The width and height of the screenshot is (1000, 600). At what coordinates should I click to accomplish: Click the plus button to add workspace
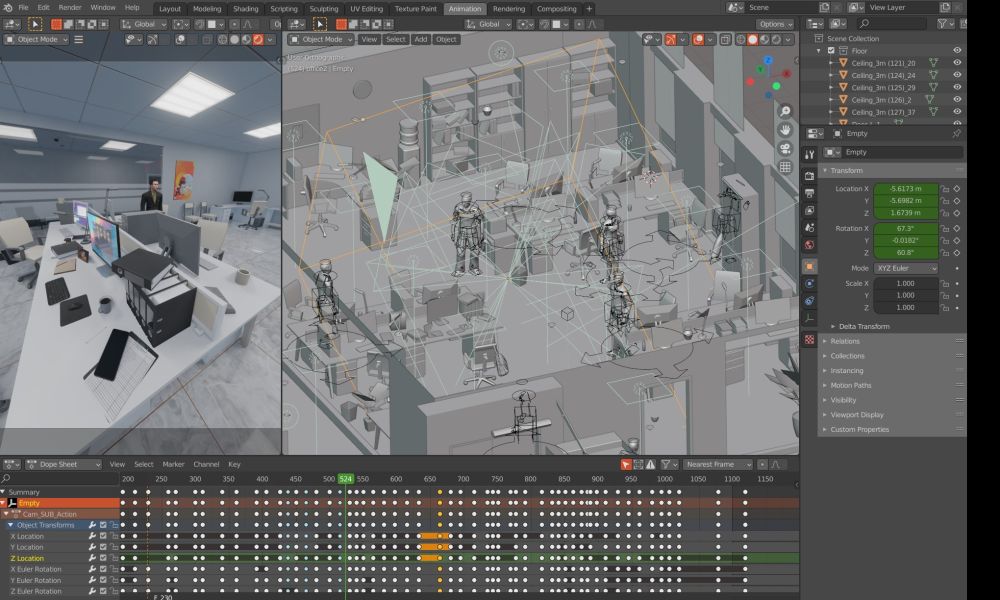tap(589, 9)
